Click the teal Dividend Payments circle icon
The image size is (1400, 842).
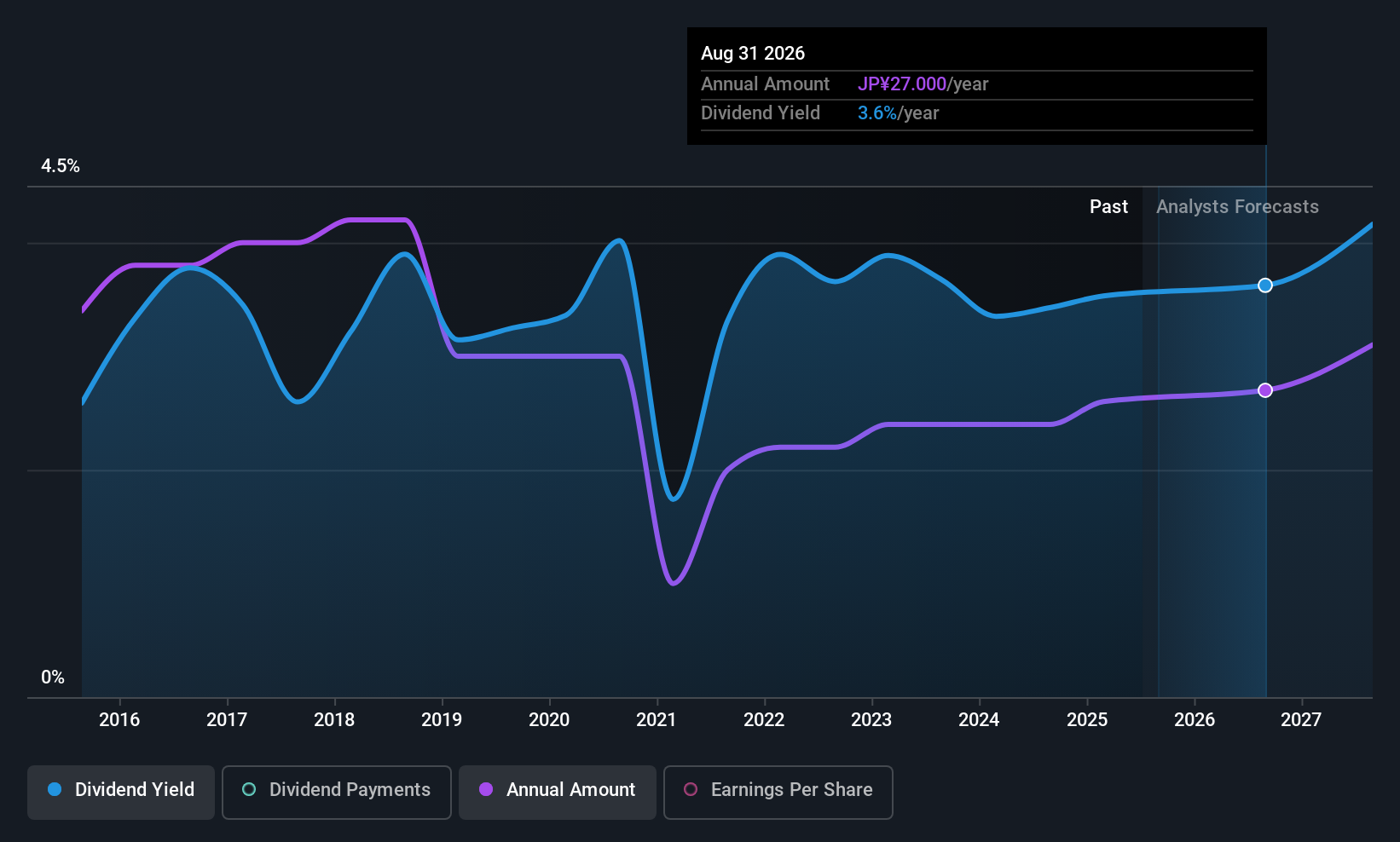tap(249, 789)
